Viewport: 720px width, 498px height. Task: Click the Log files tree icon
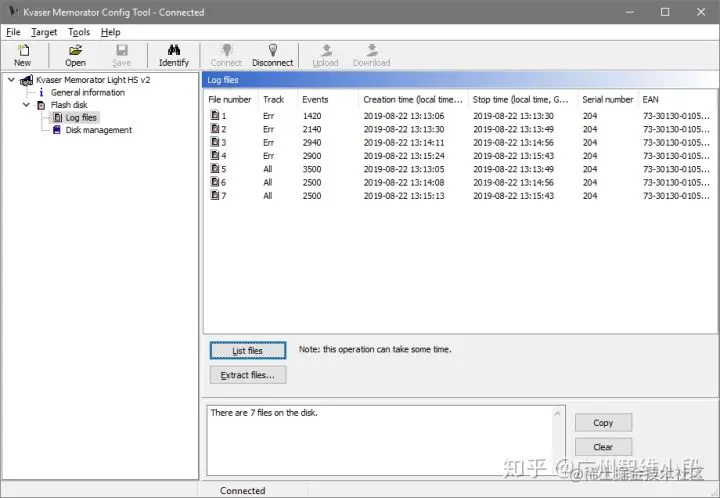tap(57, 118)
